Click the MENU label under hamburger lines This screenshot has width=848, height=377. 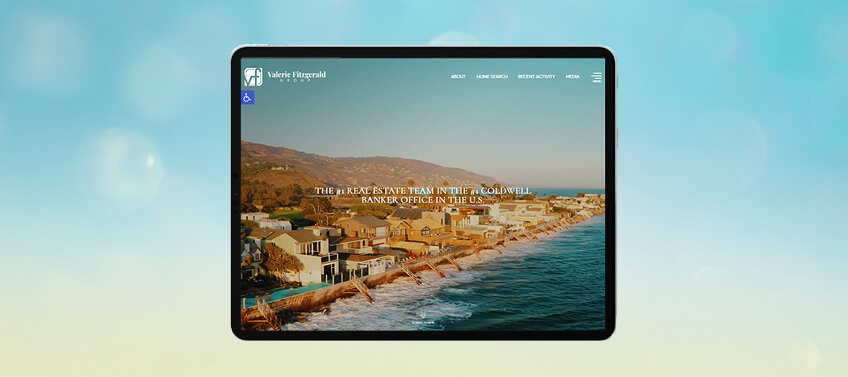597,82
